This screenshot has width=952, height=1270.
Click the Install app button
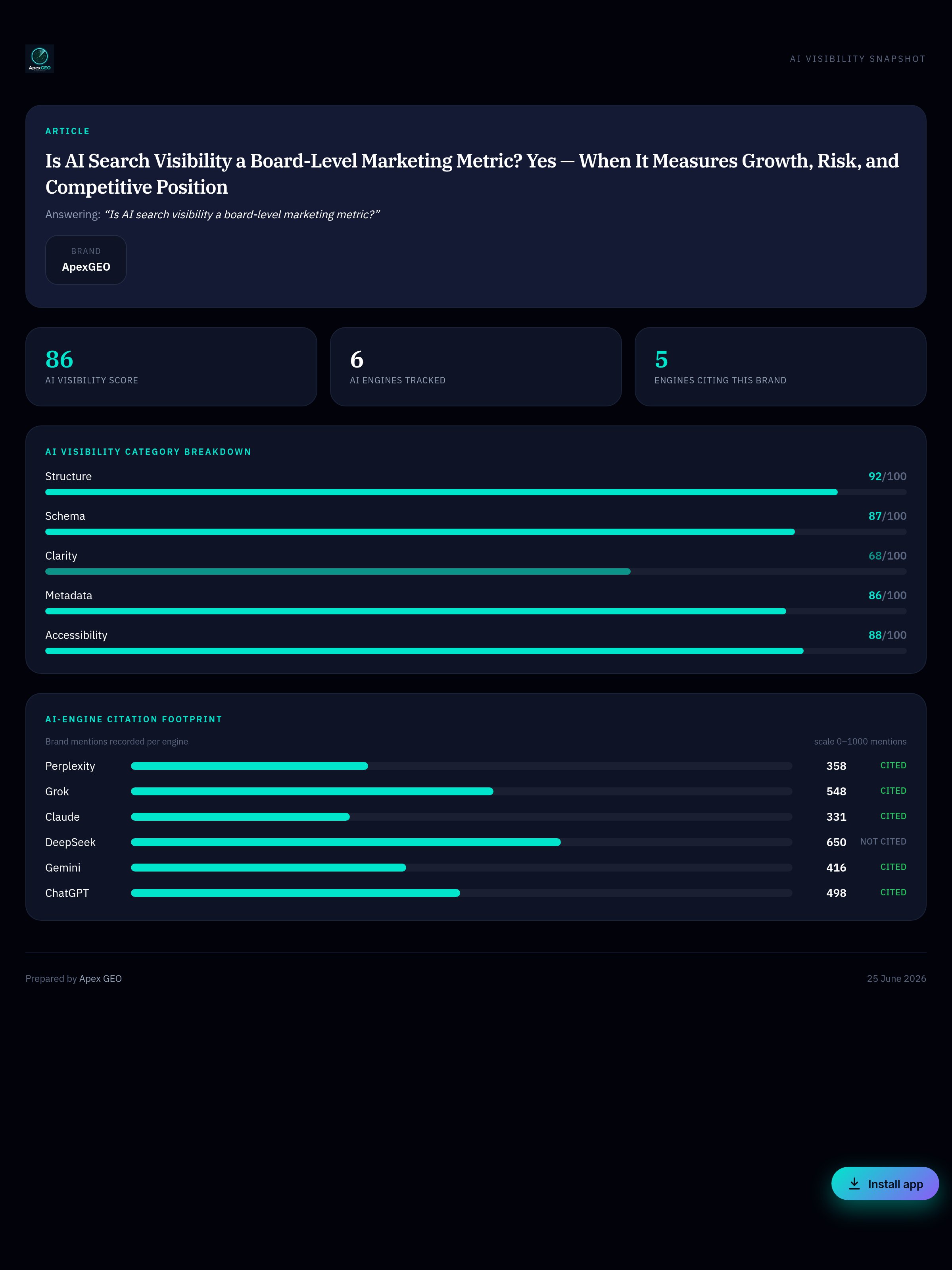coord(885,1183)
